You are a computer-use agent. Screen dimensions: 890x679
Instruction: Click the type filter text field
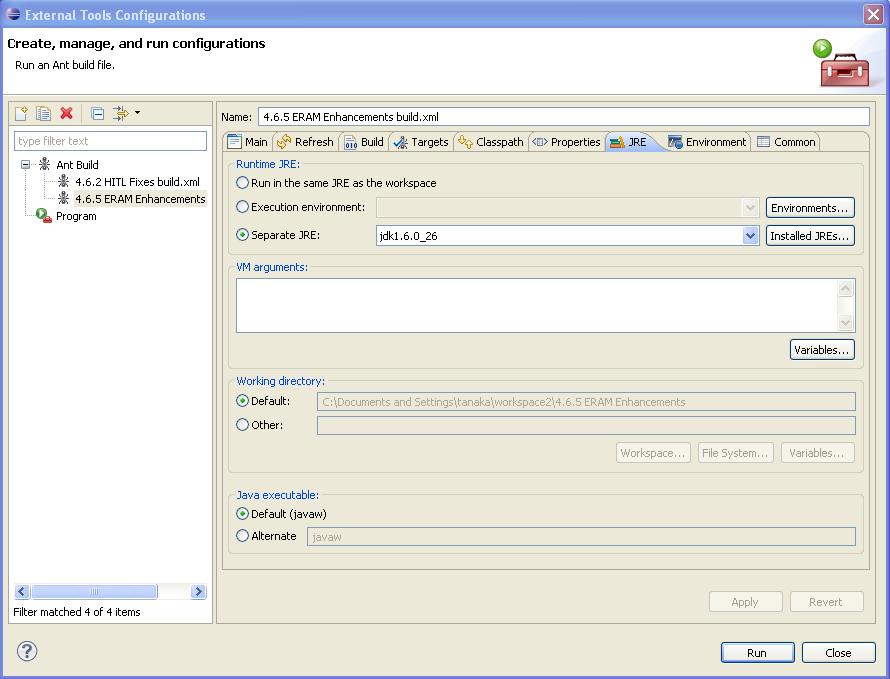(110, 141)
